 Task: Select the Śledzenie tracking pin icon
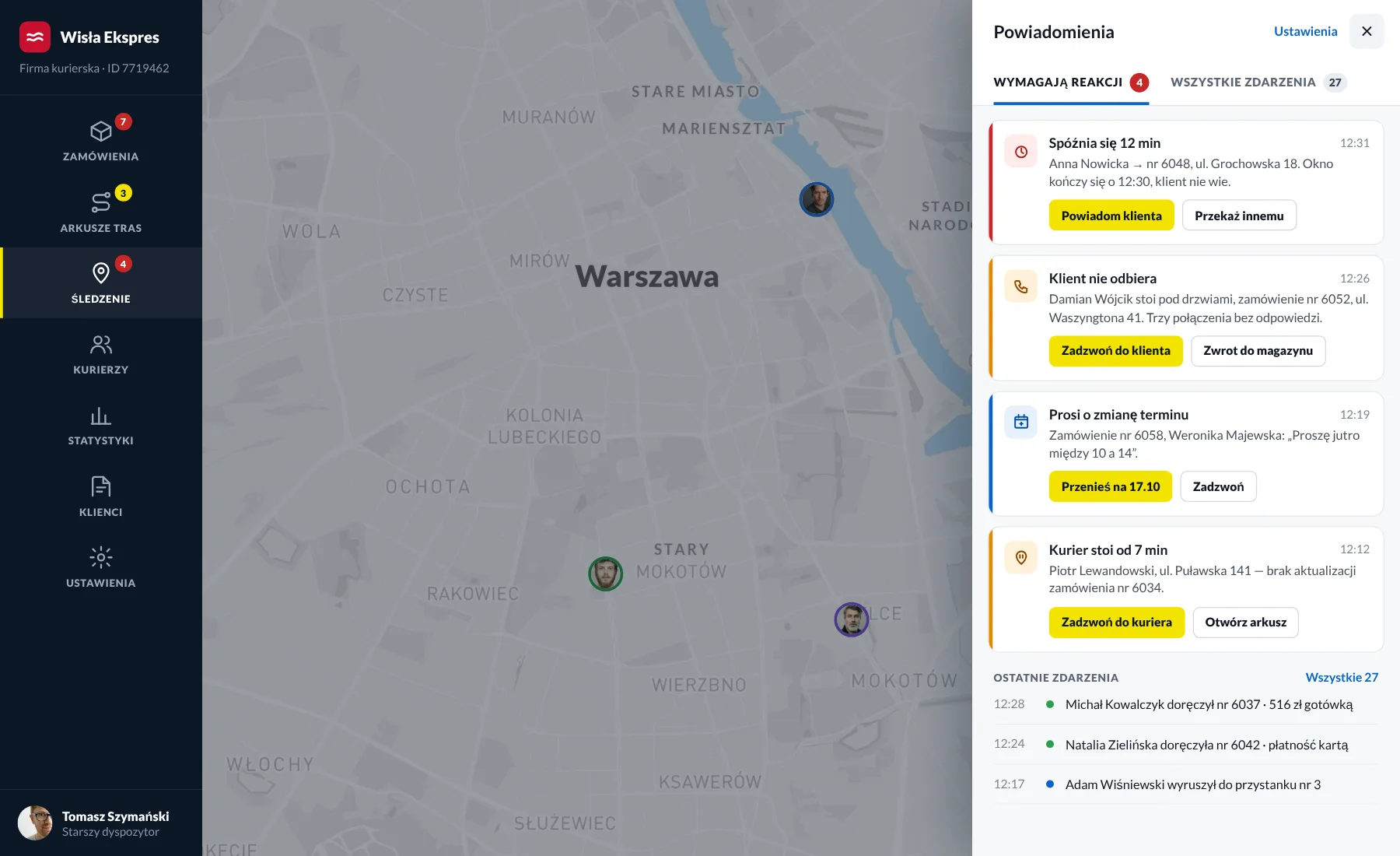point(101,273)
